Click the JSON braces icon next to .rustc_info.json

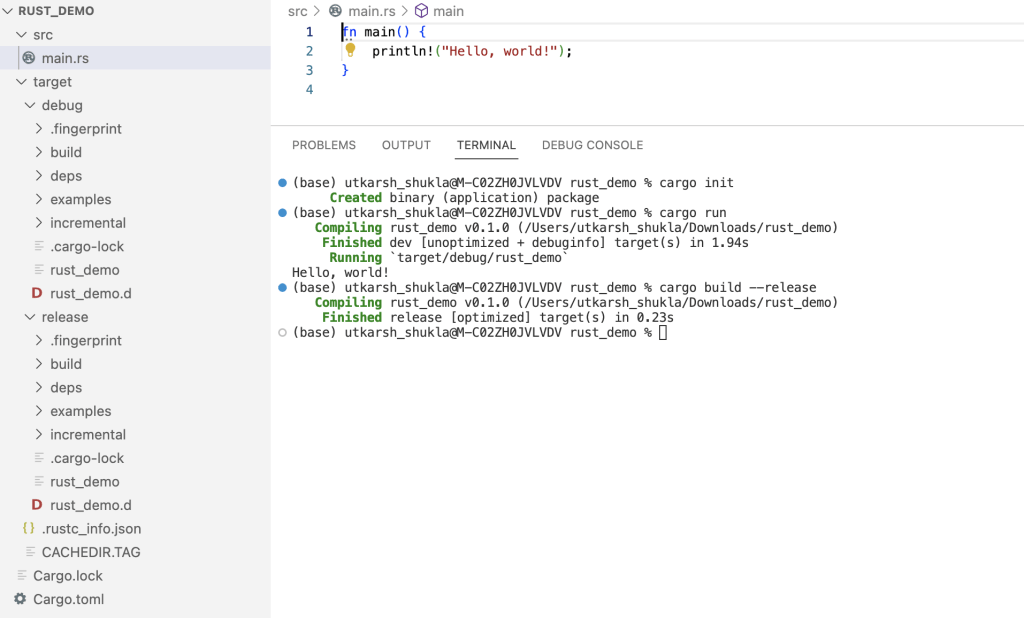pos(27,528)
